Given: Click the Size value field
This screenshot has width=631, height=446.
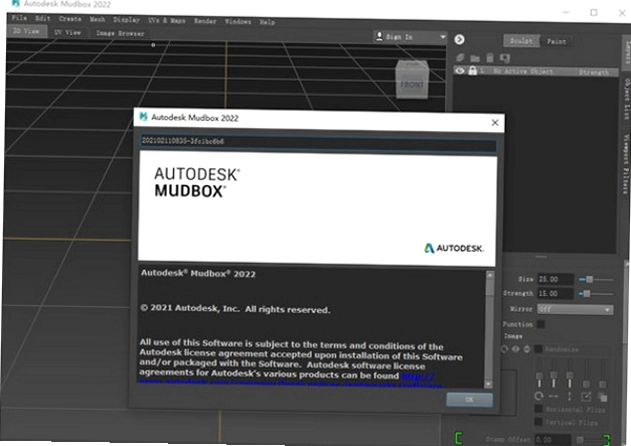Looking at the screenshot, I should (x=555, y=279).
